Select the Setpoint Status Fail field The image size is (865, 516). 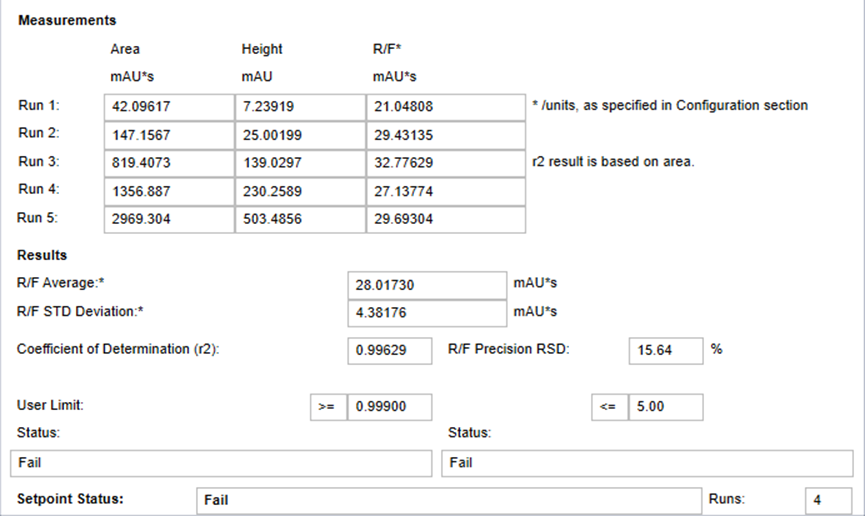click(x=449, y=501)
